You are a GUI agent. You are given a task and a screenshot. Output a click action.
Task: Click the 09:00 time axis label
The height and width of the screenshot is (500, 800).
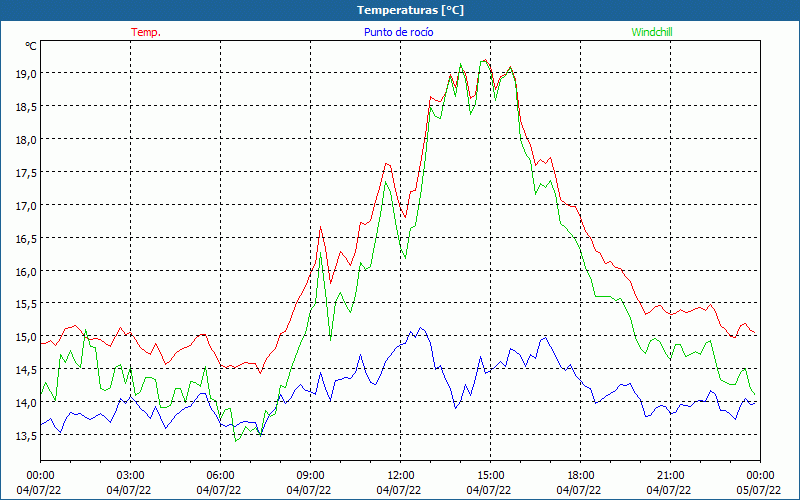pos(310,476)
